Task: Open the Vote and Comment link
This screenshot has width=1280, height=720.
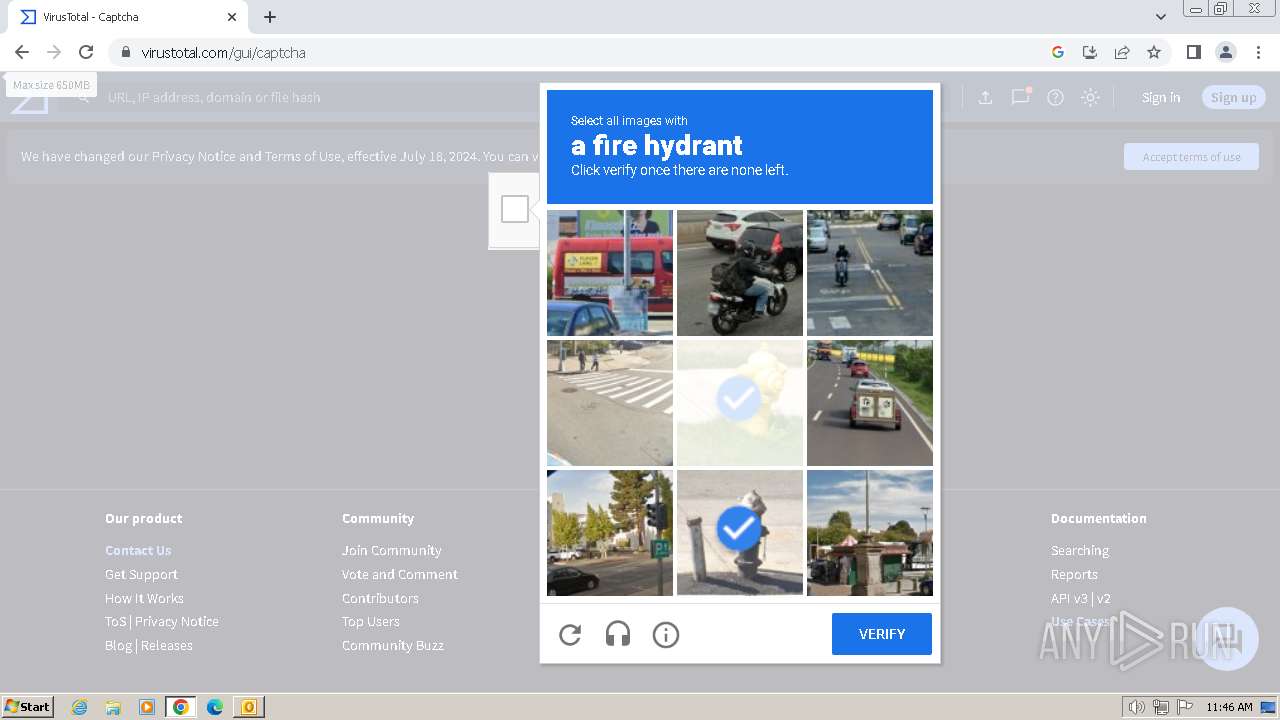Action: tap(400, 574)
